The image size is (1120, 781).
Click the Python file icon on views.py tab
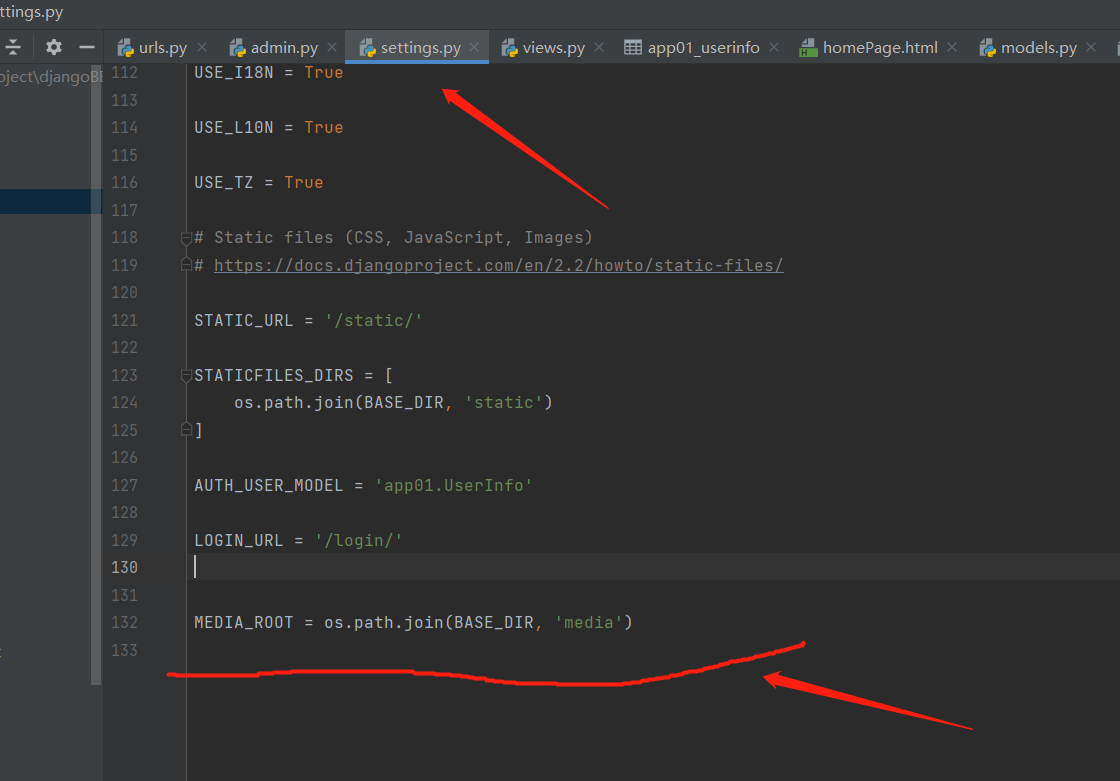[x=509, y=48]
